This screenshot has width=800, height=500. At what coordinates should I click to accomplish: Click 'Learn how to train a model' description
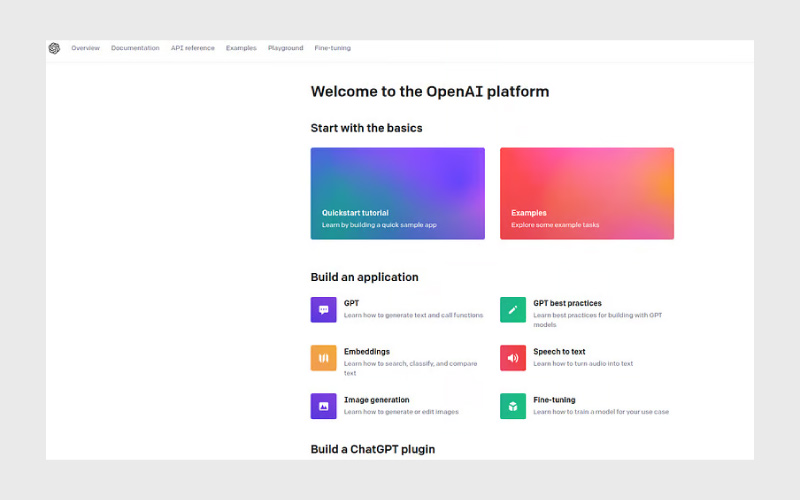click(x=601, y=412)
